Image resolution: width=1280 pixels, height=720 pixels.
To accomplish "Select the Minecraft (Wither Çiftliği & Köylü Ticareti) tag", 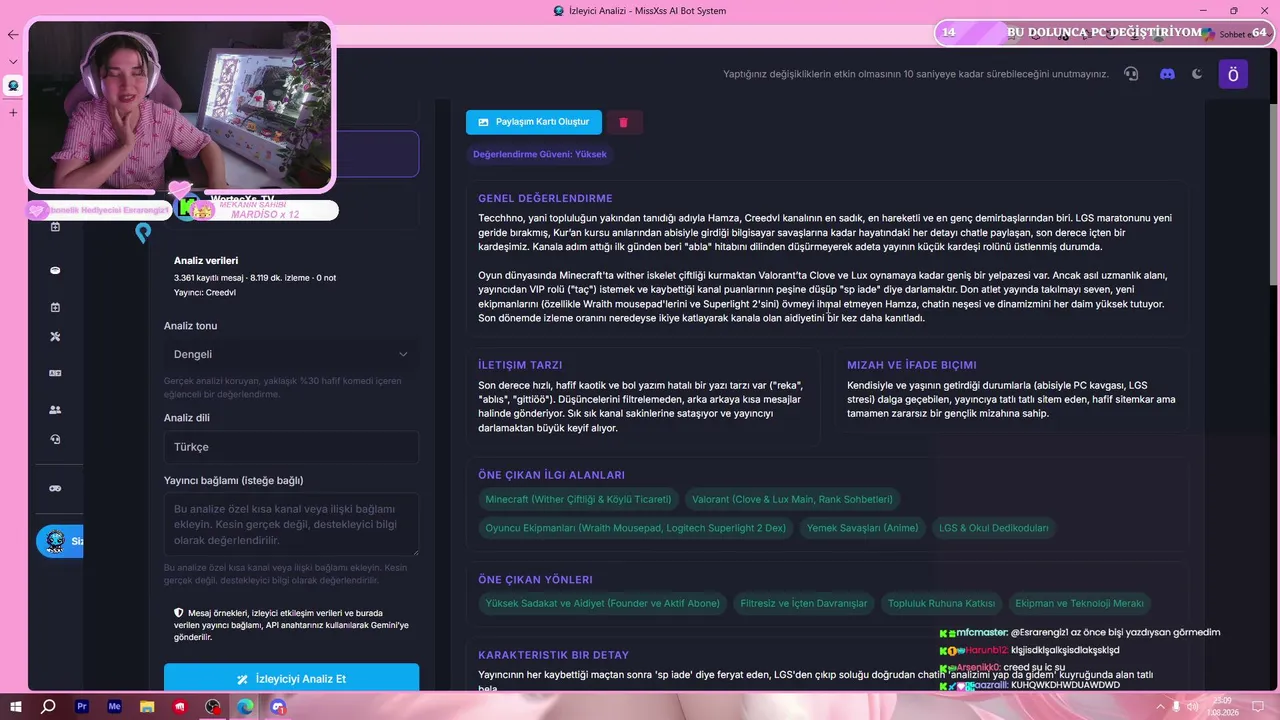I will (579, 499).
